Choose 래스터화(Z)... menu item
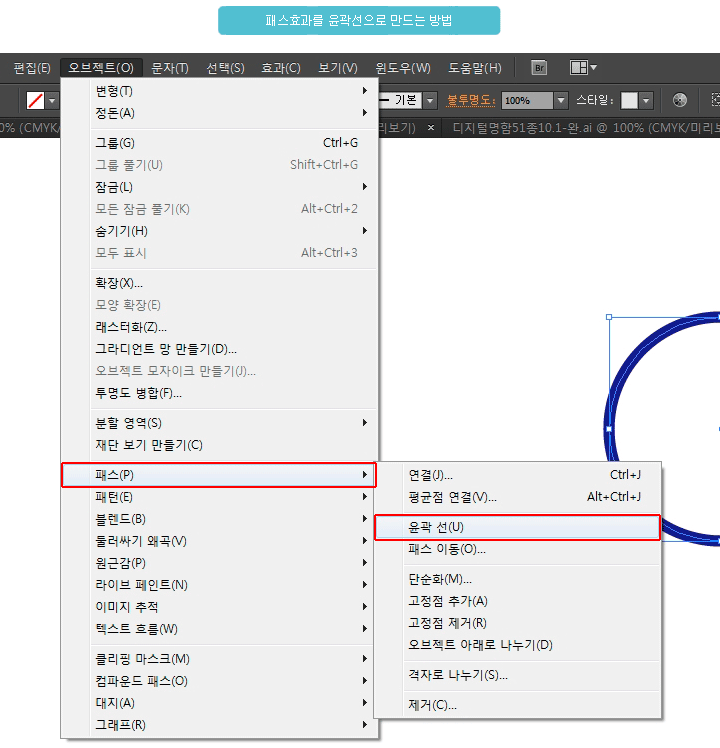This screenshot has width=720, height=748. click(131, 327)
